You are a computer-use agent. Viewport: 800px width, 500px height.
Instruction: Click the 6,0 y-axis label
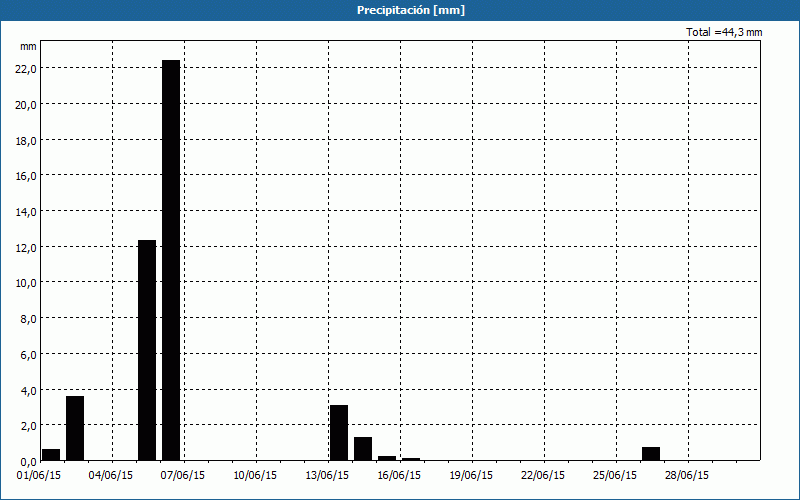pos(28,354)
